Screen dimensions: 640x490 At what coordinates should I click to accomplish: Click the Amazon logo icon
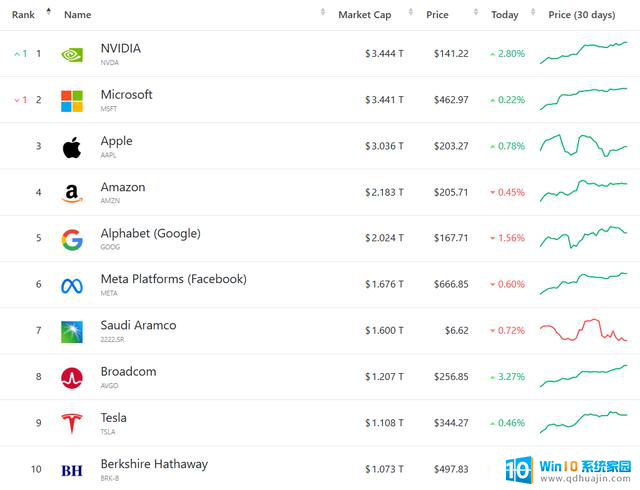coord(72,193)
